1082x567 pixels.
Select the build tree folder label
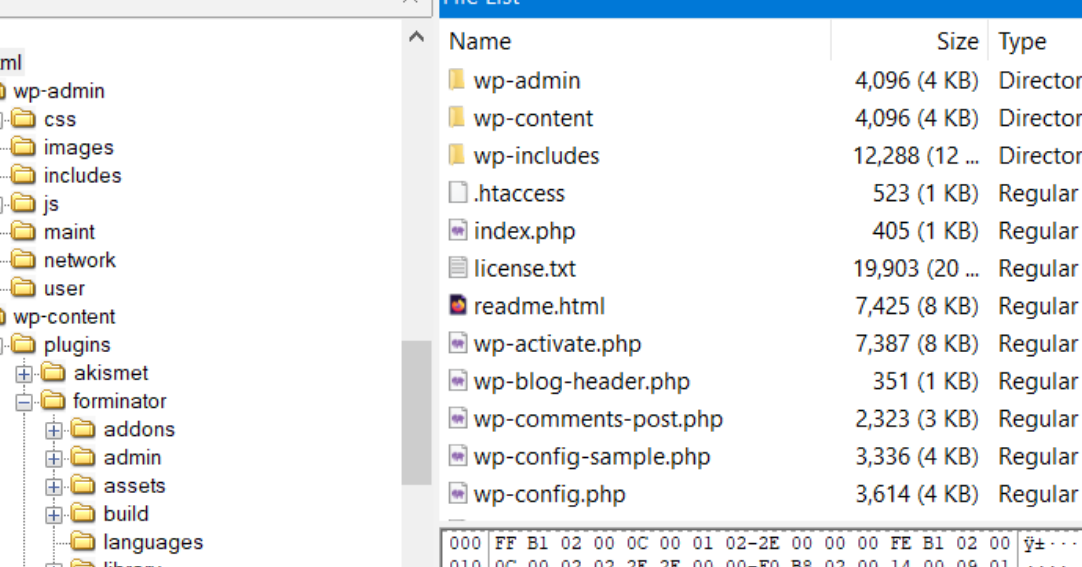coord(126,515)
